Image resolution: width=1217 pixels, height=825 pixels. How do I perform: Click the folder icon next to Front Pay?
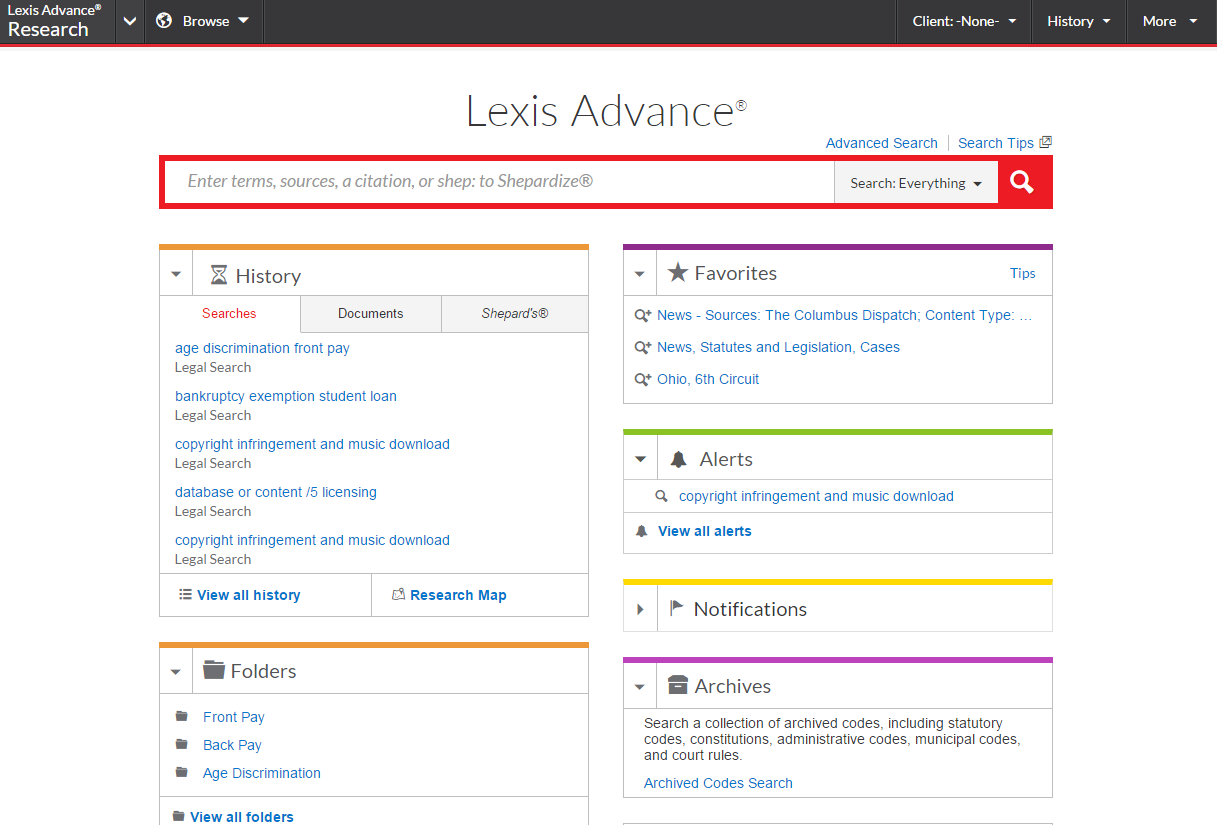(x=181, y=716)
